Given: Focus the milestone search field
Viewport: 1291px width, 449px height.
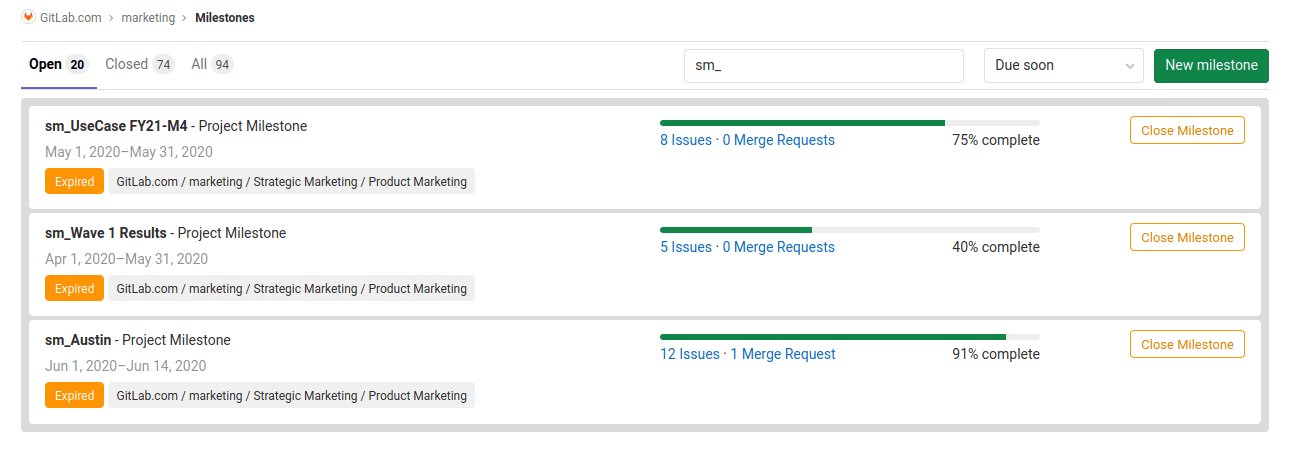Looking at the screenshot, I should (824, 66).
